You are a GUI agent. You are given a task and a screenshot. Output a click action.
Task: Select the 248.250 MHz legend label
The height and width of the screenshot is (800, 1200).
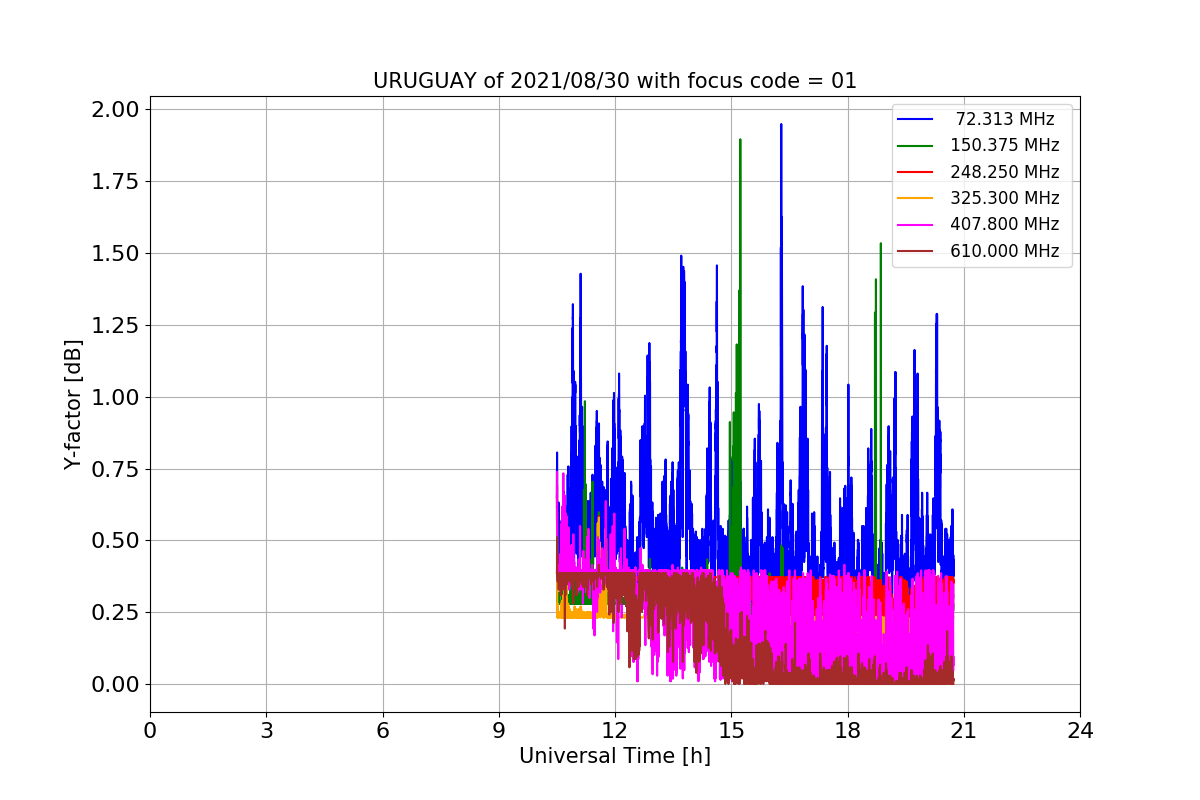tap(1005, 172)
